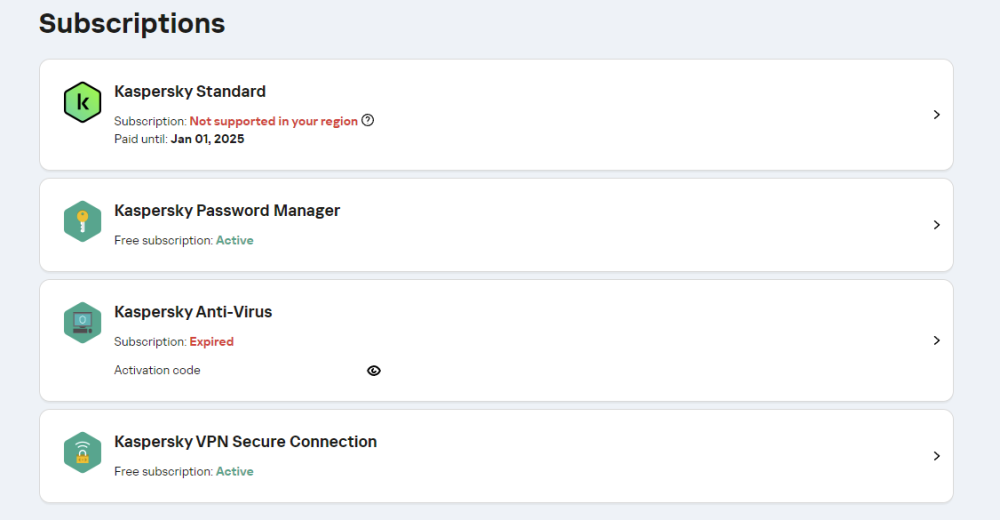Expand Kaspersky Standard with its chevron arrow
Screen dimensions: 1000x520
click(x=937, y=115)
